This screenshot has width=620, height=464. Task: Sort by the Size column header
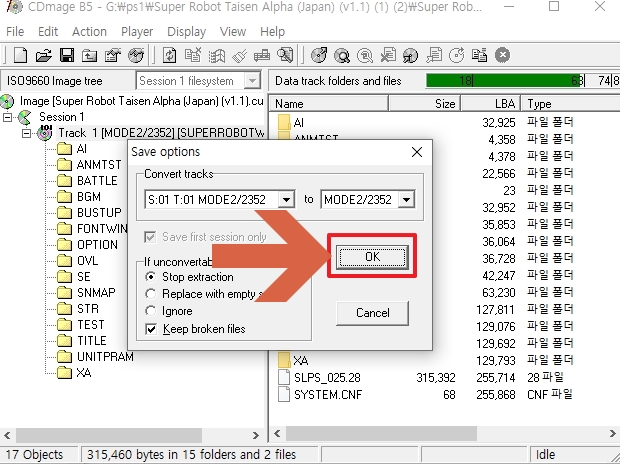(x=425, y=104)
